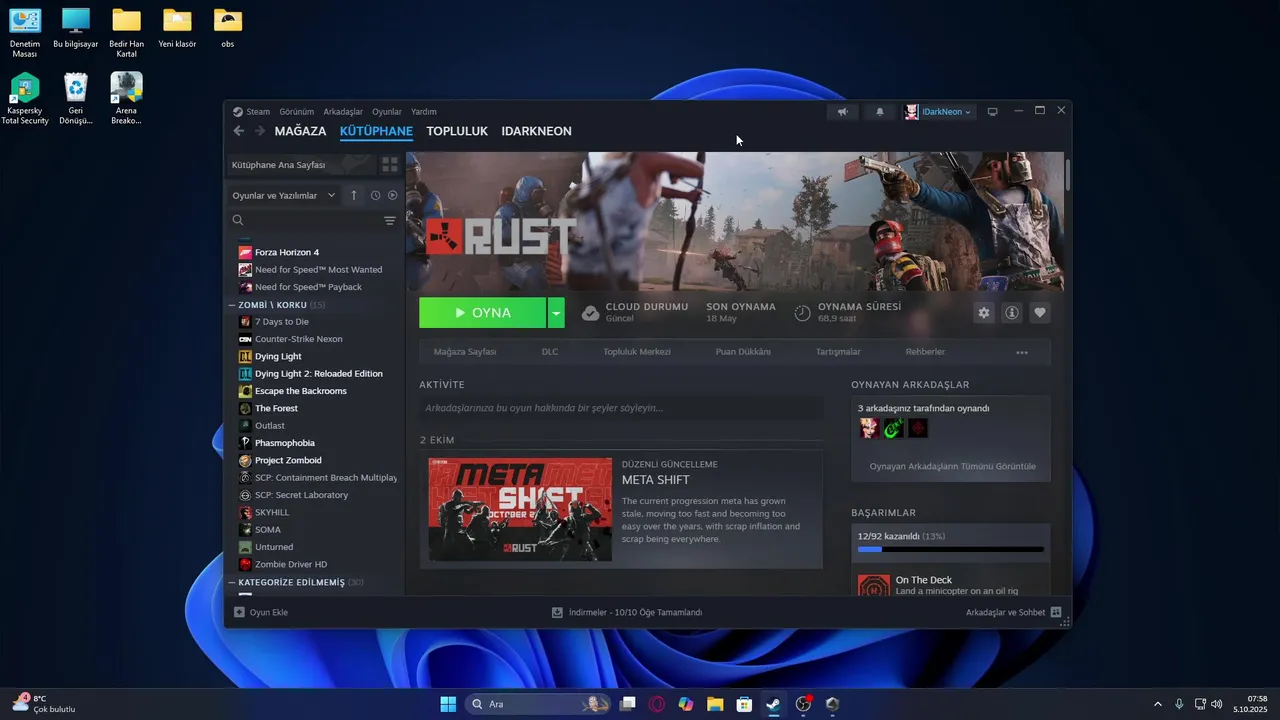
Task: Open Arkadaşlar ve Sohbet
Action: (x=1013, y=612)
